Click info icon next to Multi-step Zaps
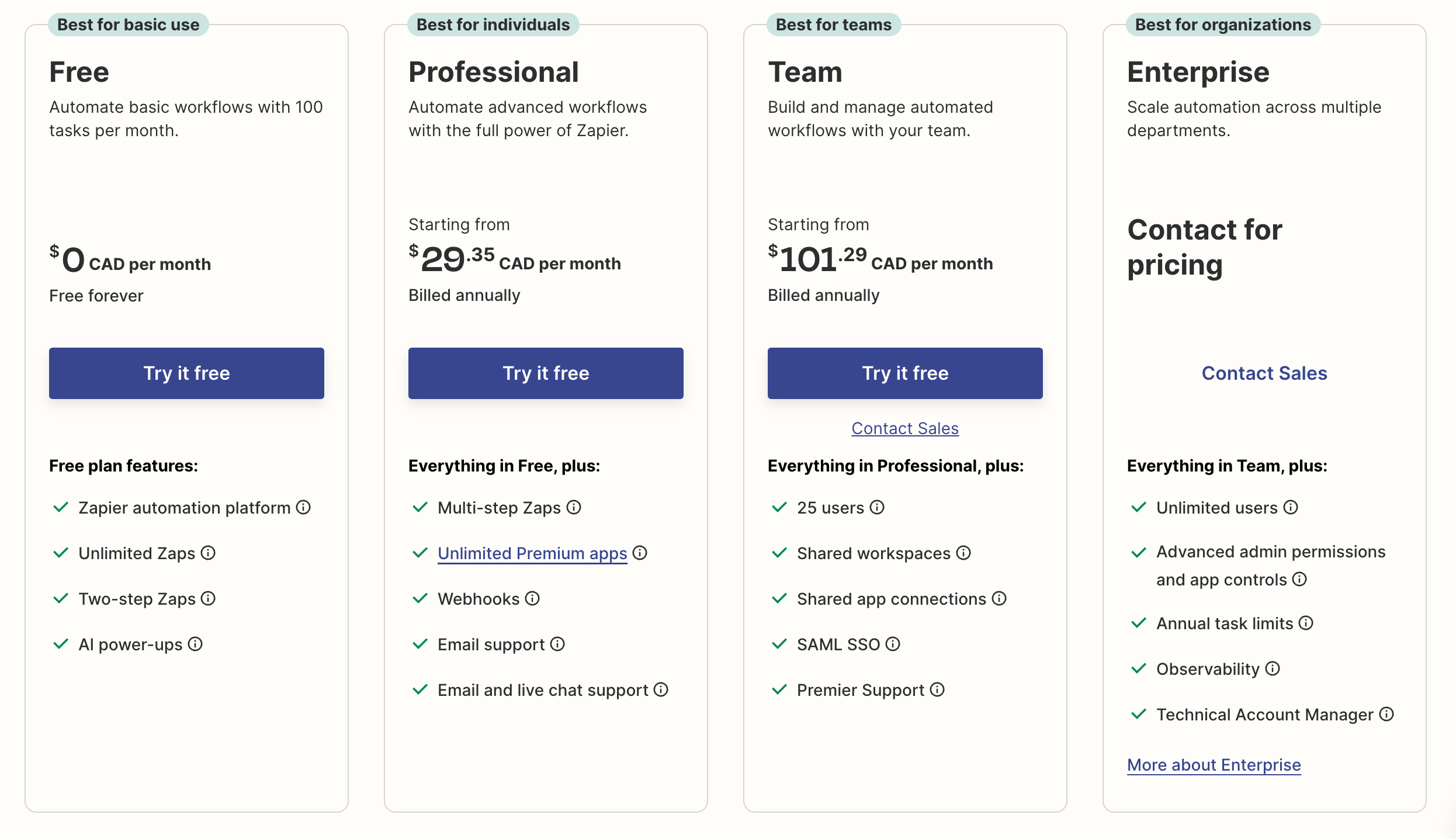Image resolution: width=1456 pixels, height=839 pixels. click(574, 507)
